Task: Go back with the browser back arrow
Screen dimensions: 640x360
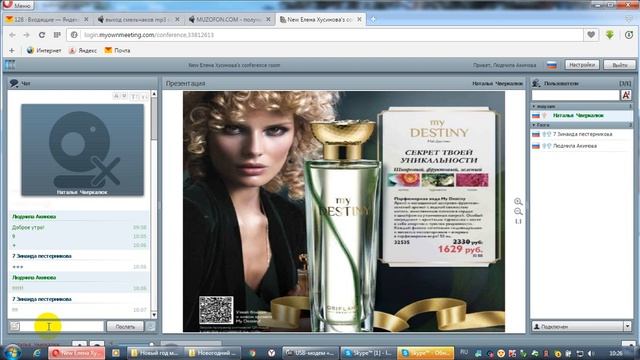Action: 12,35
